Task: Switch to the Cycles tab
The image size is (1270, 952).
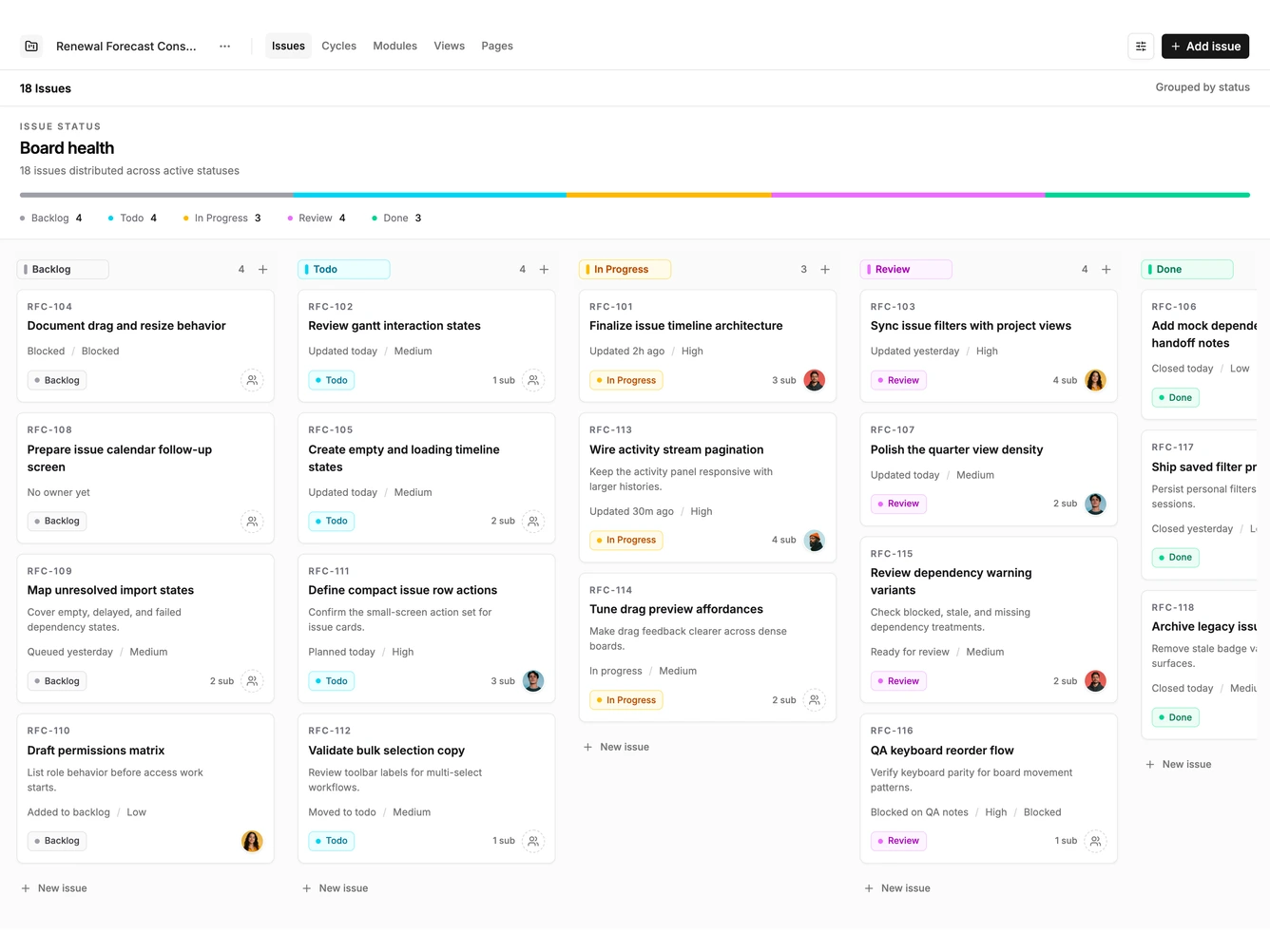Action: pos(338,46)
